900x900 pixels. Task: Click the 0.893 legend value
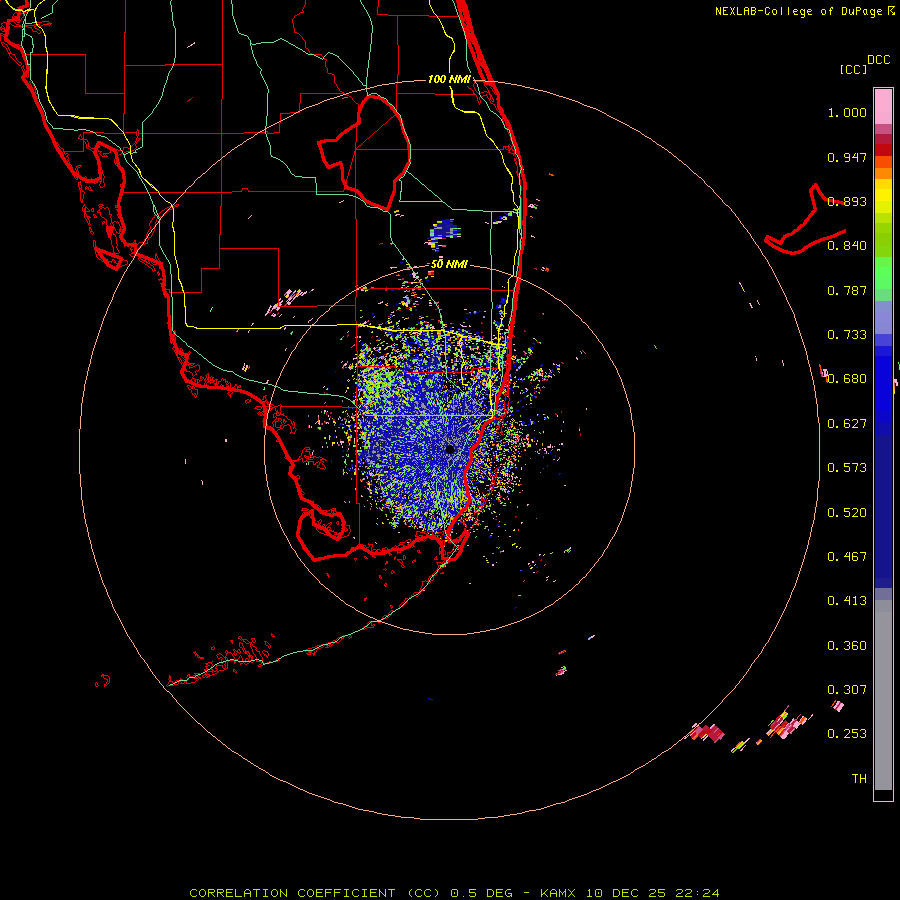click(x=847, y=201)
